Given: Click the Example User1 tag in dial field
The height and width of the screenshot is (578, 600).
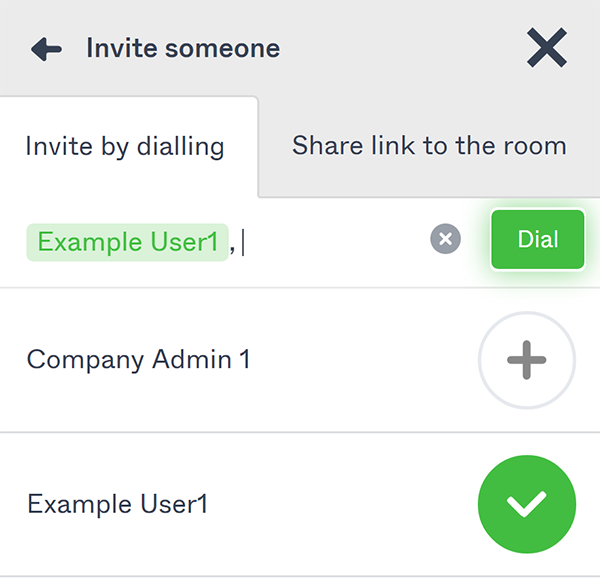Looking at the screenshot, I should point(127,242).
